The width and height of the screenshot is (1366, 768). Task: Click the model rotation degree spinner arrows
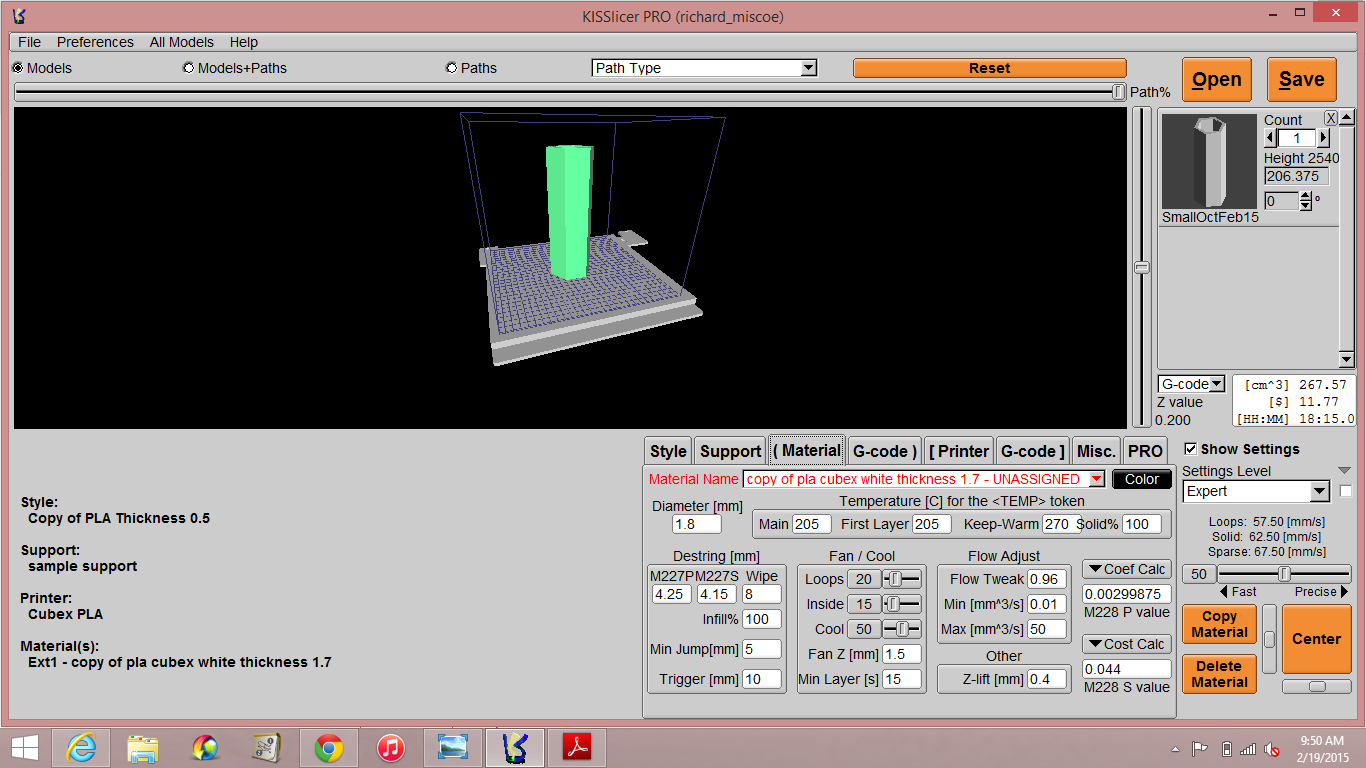[x=1305, y=201]
